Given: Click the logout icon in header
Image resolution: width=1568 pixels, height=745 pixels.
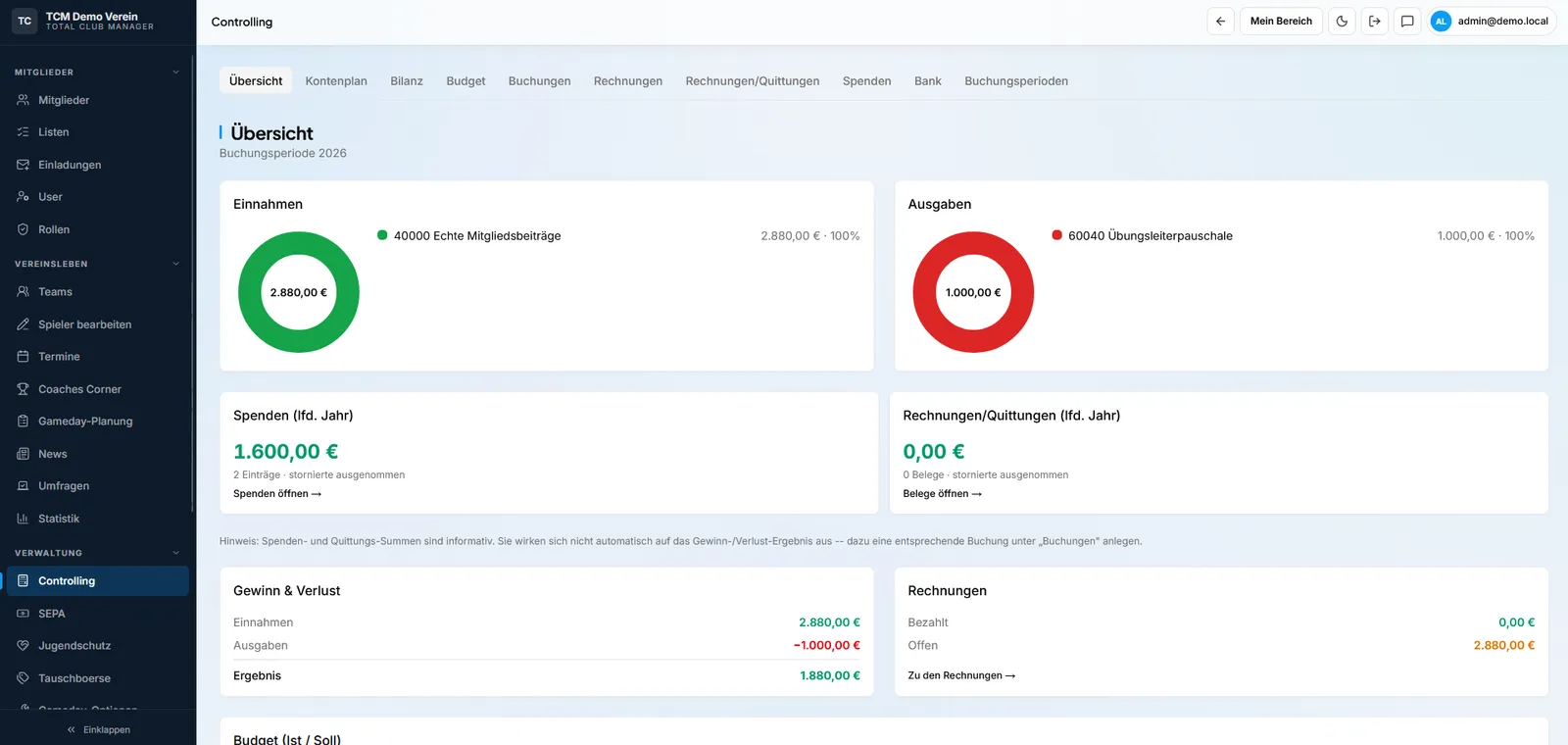Looking at the screenshot, I should [1375, 22].
